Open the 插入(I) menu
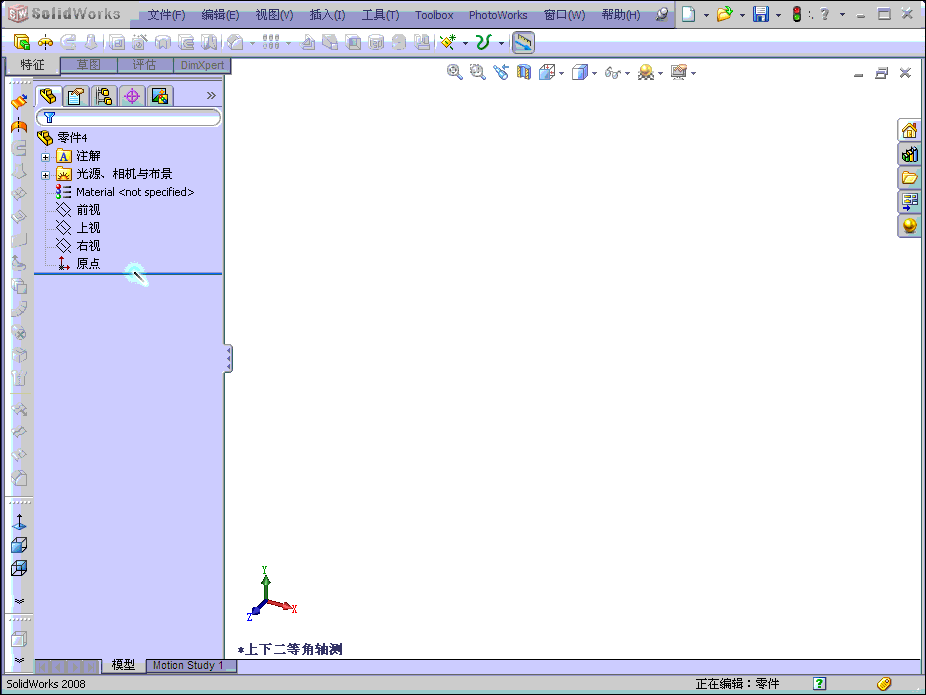 point(327,15)
